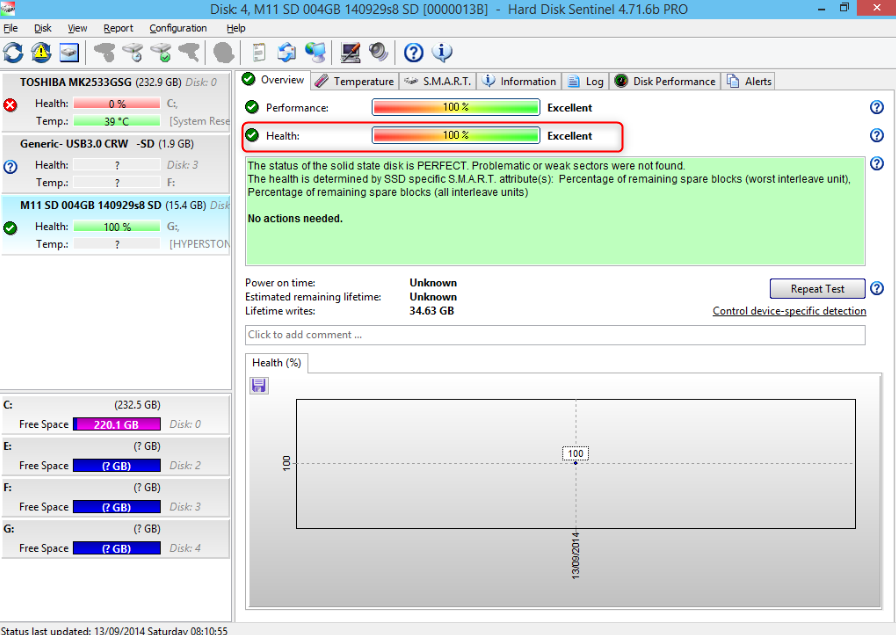Open the About info icon in toolbar
This screenshot has height=635, width=896.
(441, 52)
